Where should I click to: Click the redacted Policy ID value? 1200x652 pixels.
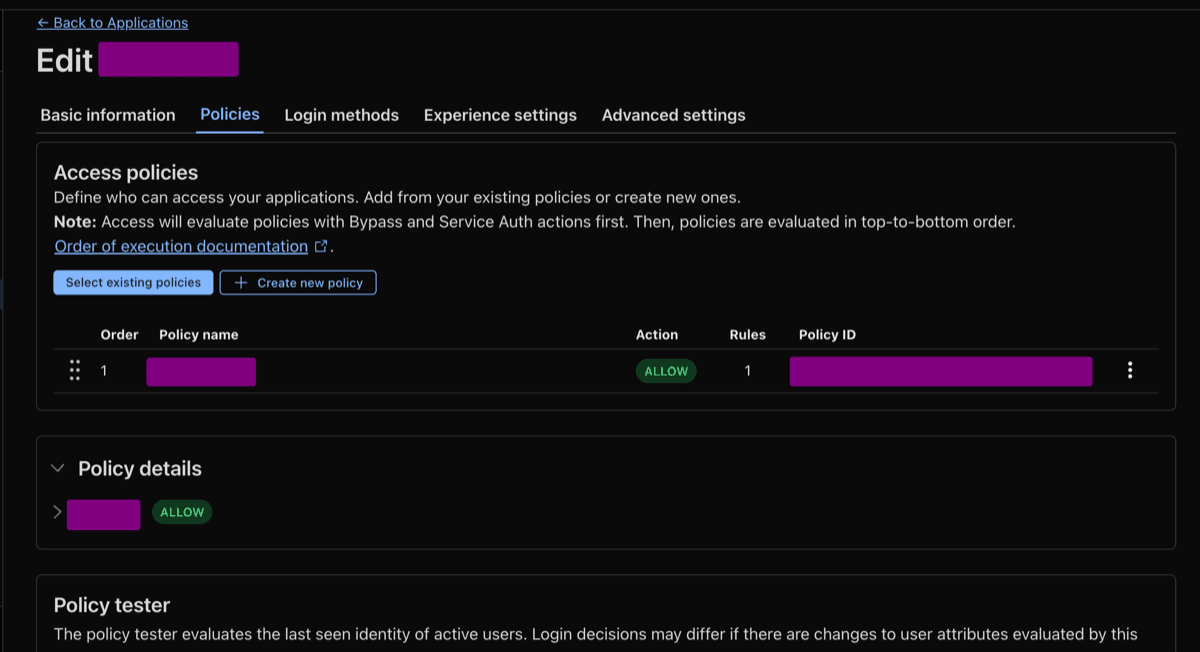(x=941, y=371)
